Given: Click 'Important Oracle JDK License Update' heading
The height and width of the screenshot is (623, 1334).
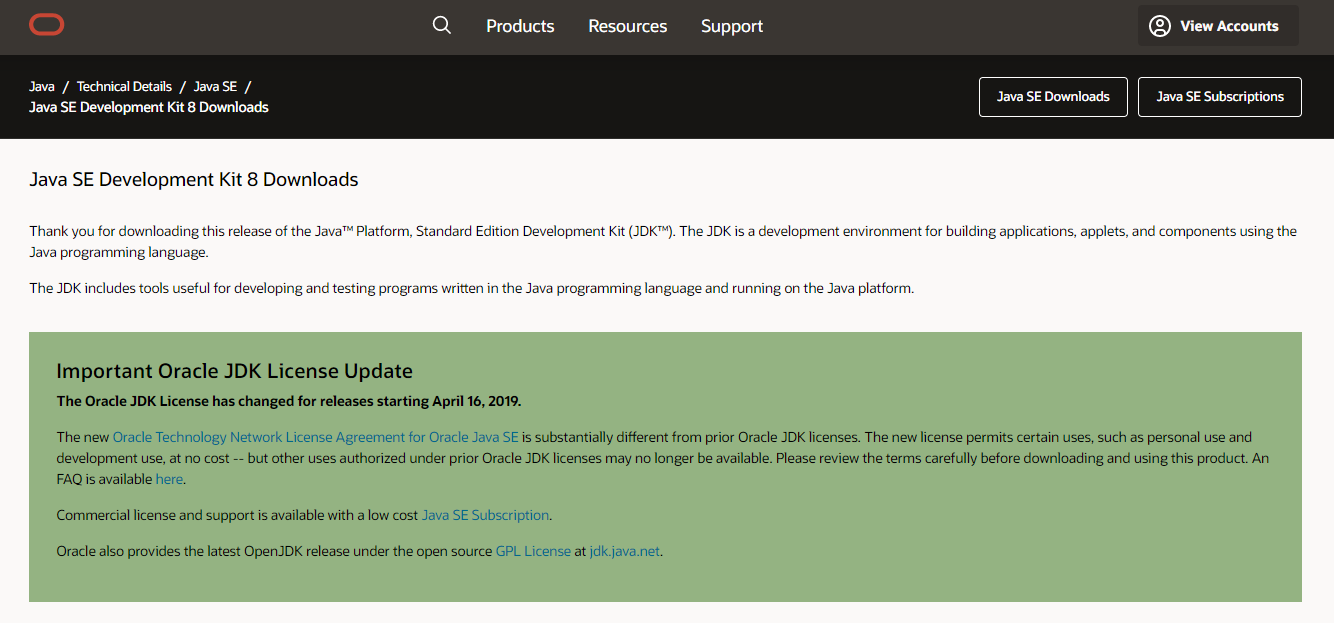Looking at the screenshot, I should coord(235,371).
